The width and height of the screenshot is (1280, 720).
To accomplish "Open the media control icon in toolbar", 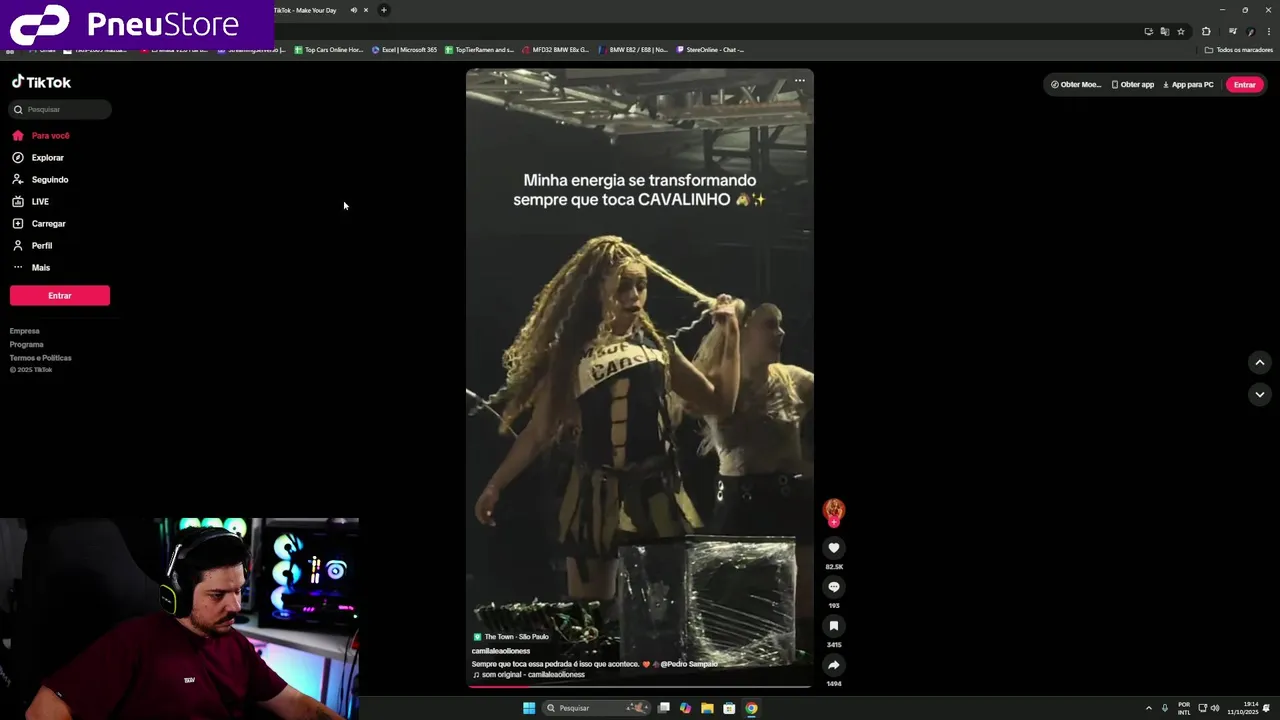I will point(1233,31).
